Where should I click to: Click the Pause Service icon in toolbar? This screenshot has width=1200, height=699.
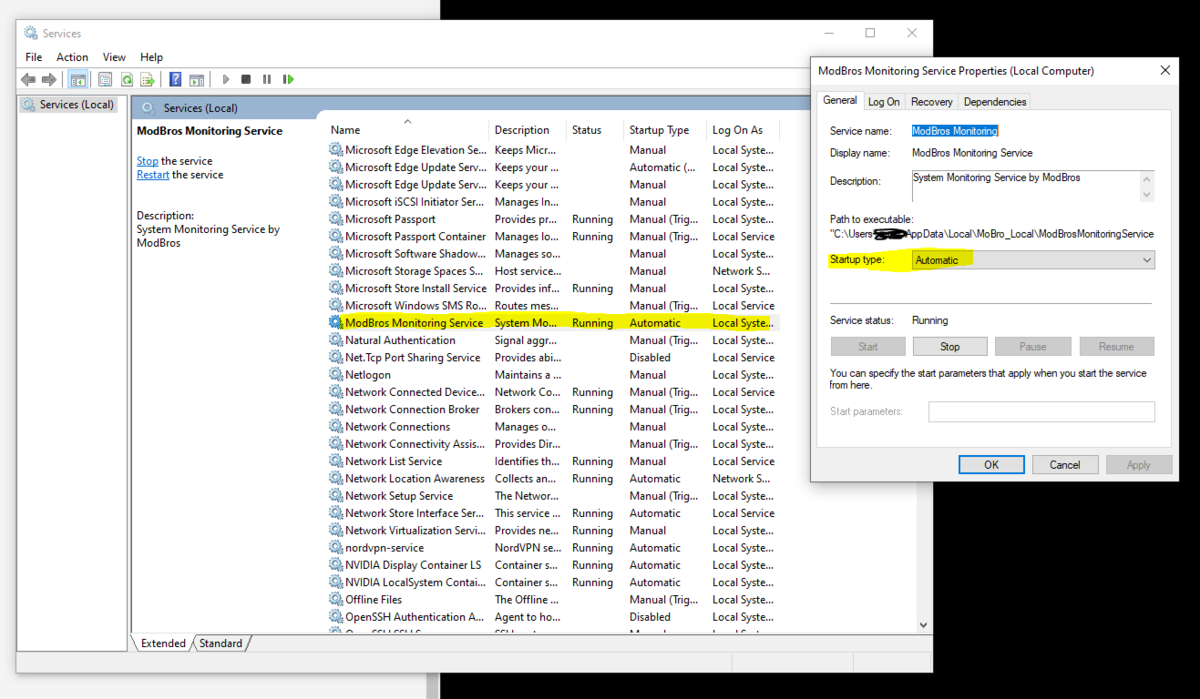tap(267, 79)
